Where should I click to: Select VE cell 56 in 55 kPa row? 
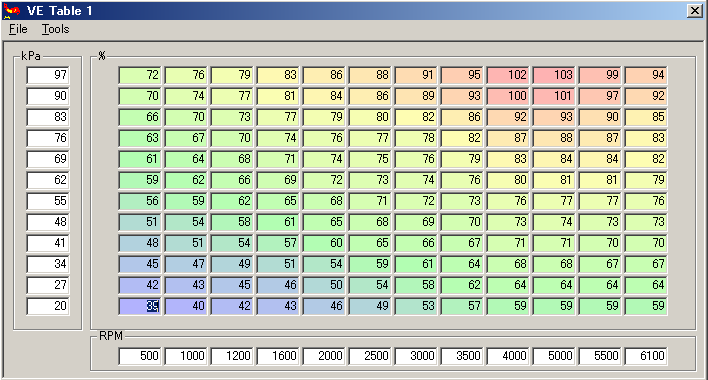(x=140, y=201)
